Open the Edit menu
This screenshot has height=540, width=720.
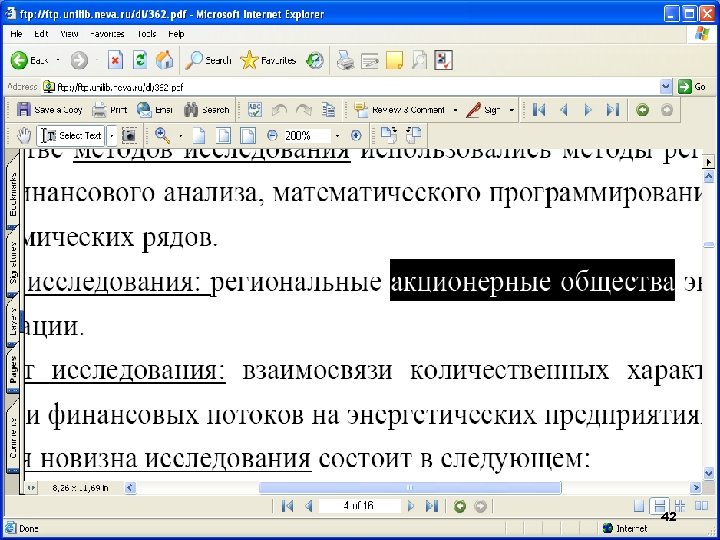(x=41, y=34)
